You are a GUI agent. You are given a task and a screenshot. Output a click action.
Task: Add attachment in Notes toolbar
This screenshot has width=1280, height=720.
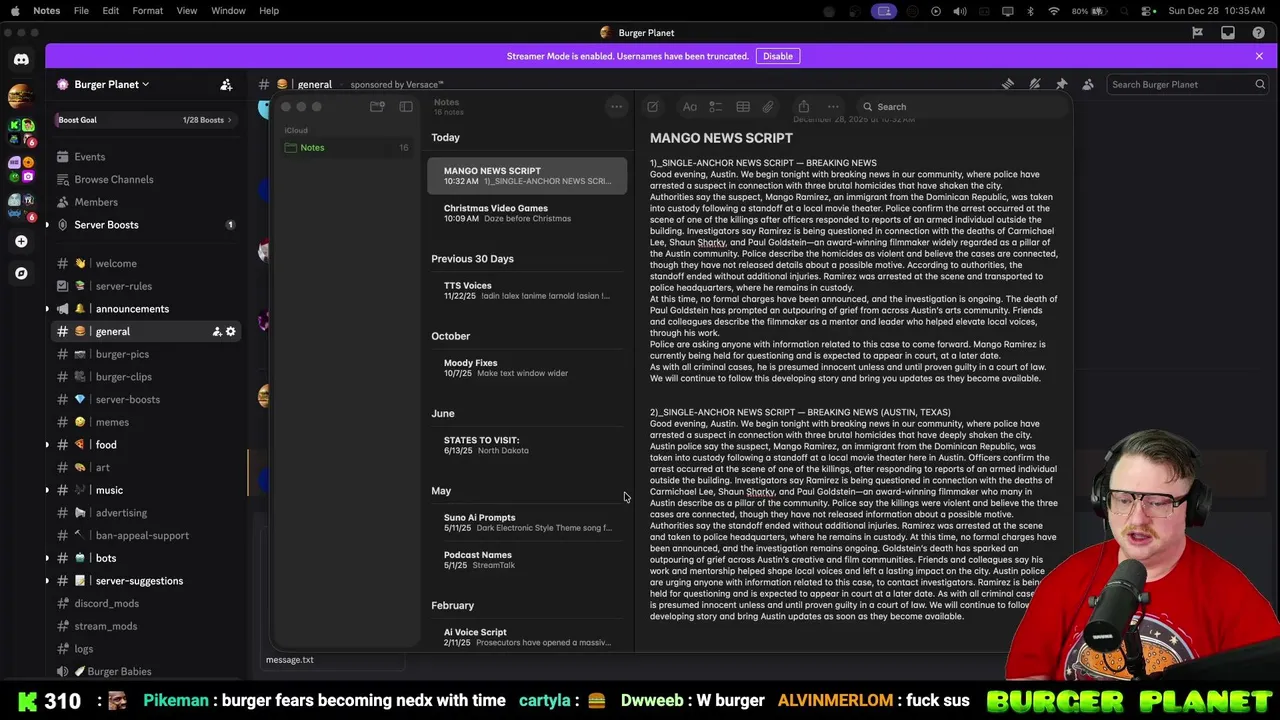768,107
